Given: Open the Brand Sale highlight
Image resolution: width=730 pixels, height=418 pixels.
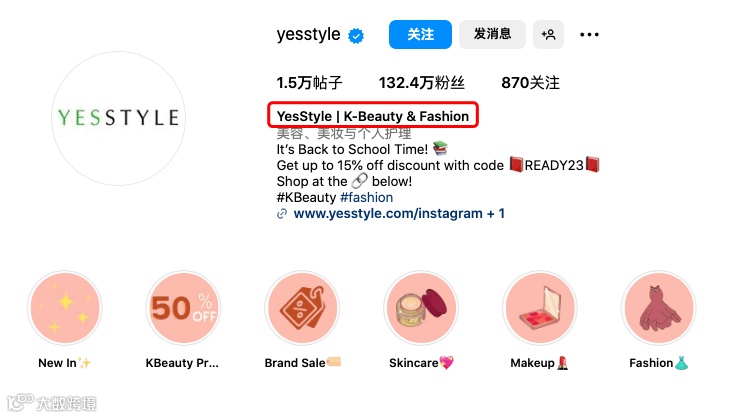Looking at the screenshot, I should point(302,308).
